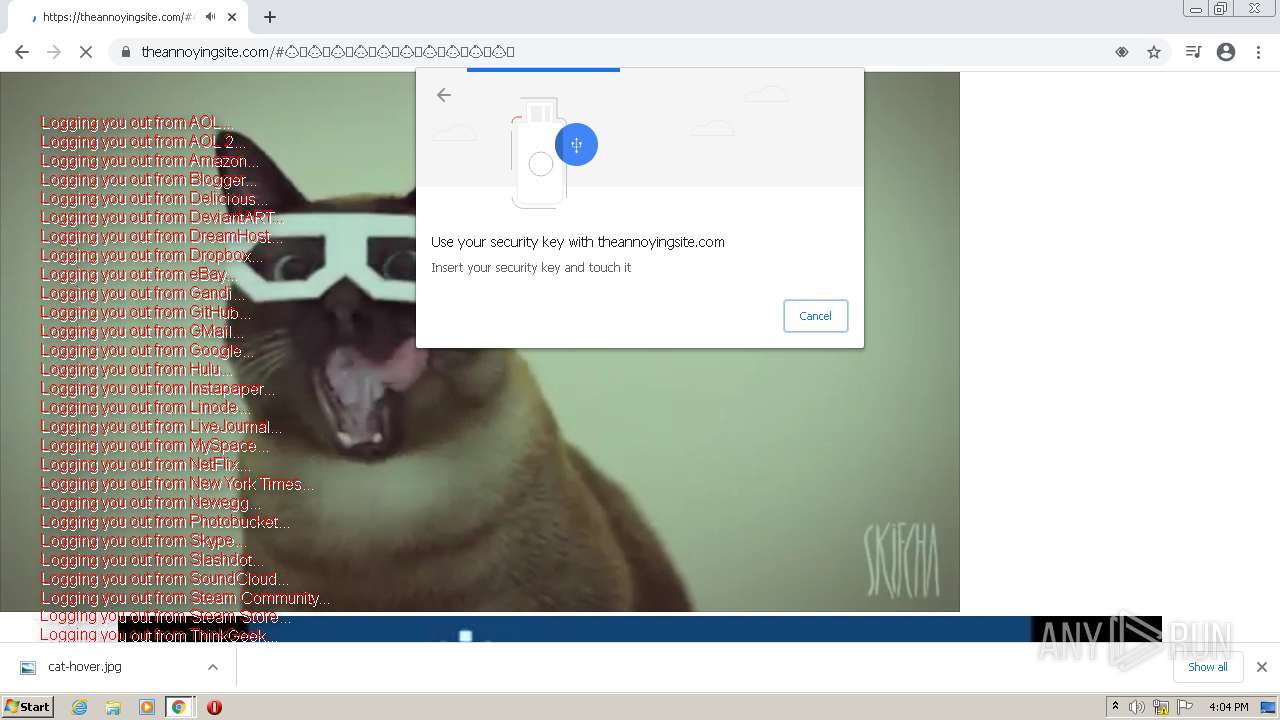
Task: Click the red stop-sign taskbar icon
Action: pos(214,707)
